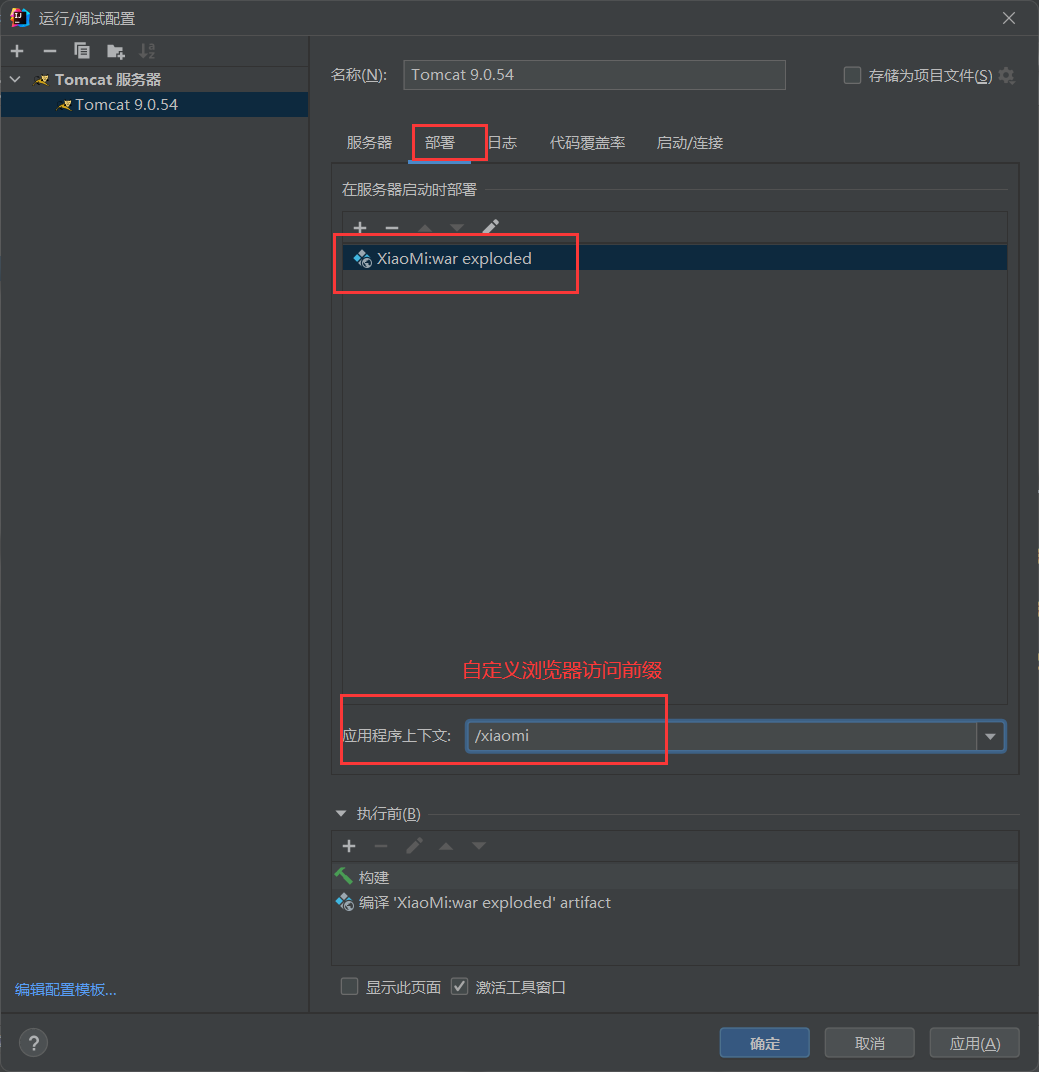Open application context dropdown arrow
This screenshot has height=1072, width=1039.
[990, 736]
